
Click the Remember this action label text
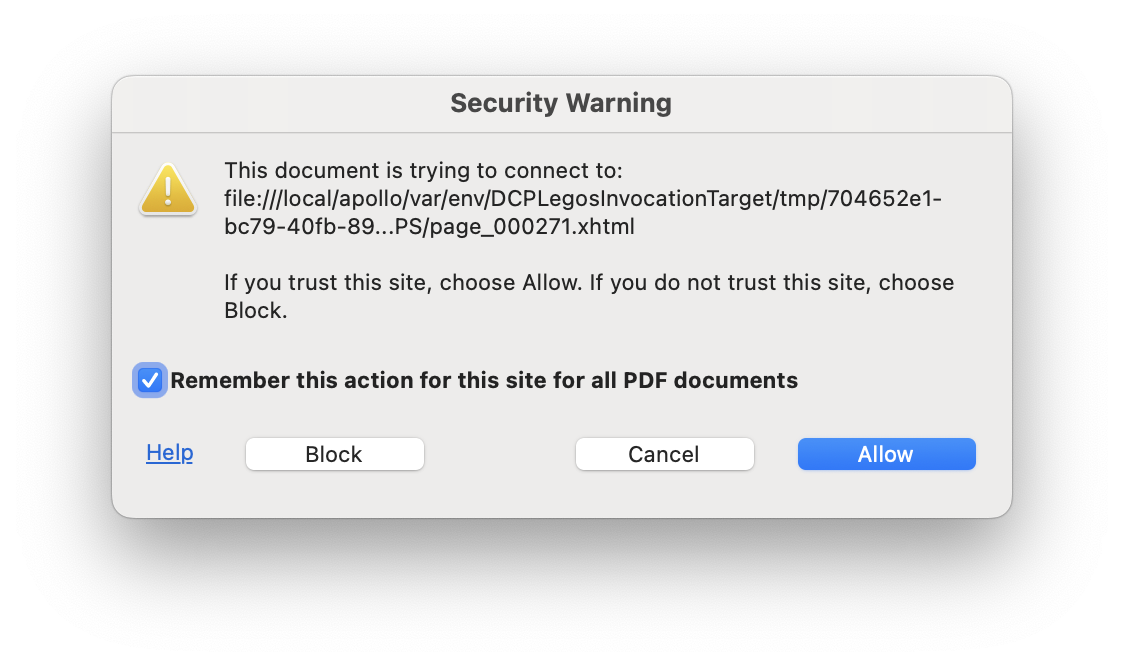pos(484,380)
